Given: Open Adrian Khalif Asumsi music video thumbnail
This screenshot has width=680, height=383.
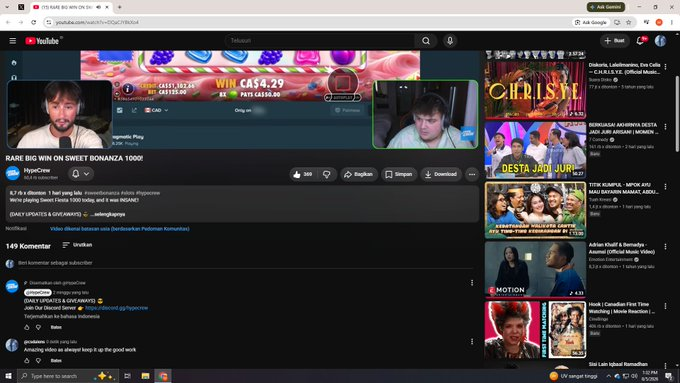Looking at the screenshot, I should point(535,270).
